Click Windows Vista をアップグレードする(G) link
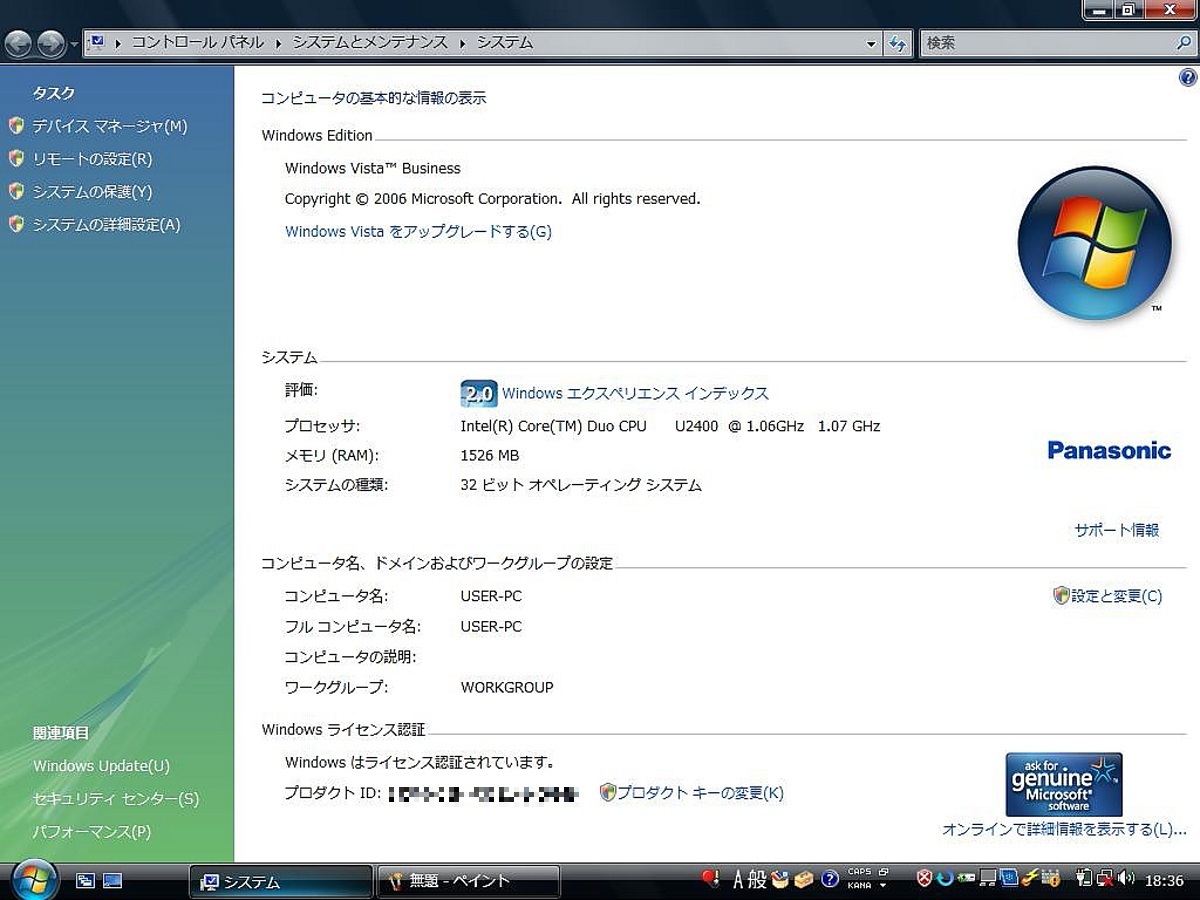Image resolution: width=1200 pixels, height=900 pixels. click(x=418, y=232)
